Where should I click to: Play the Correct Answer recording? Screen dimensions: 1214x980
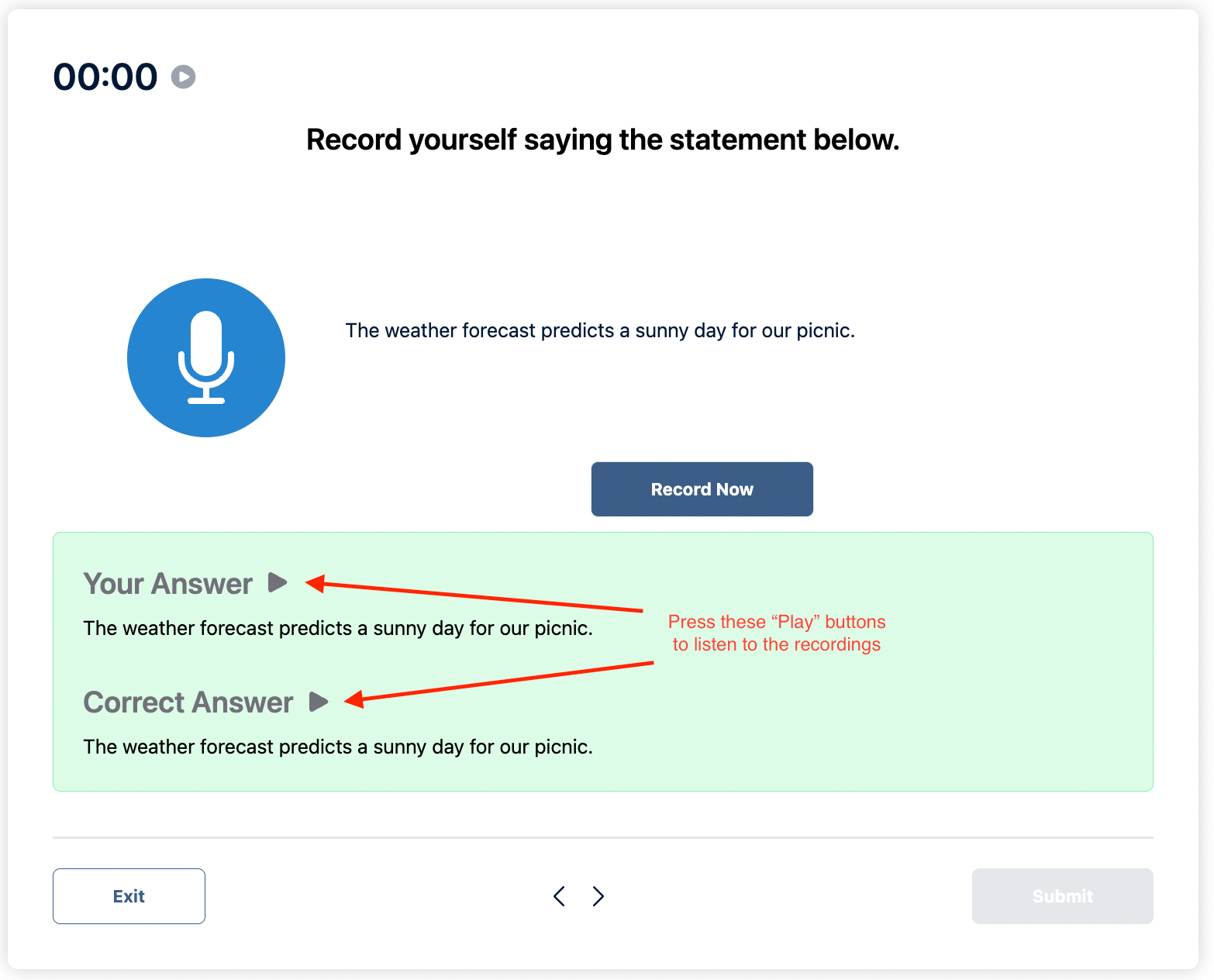tap(319, 701)
